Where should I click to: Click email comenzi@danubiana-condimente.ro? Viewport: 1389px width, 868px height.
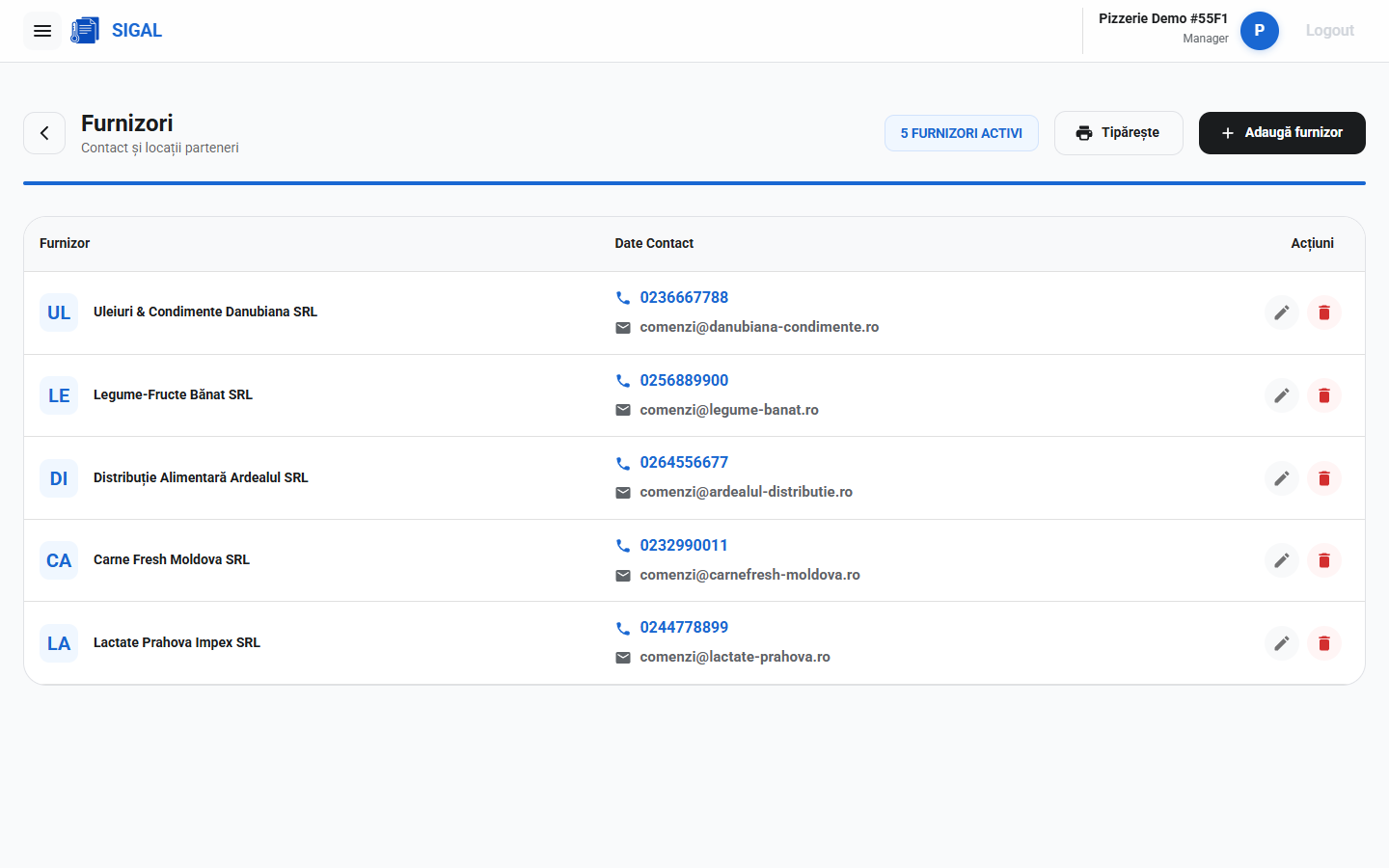tap(759, 327)
